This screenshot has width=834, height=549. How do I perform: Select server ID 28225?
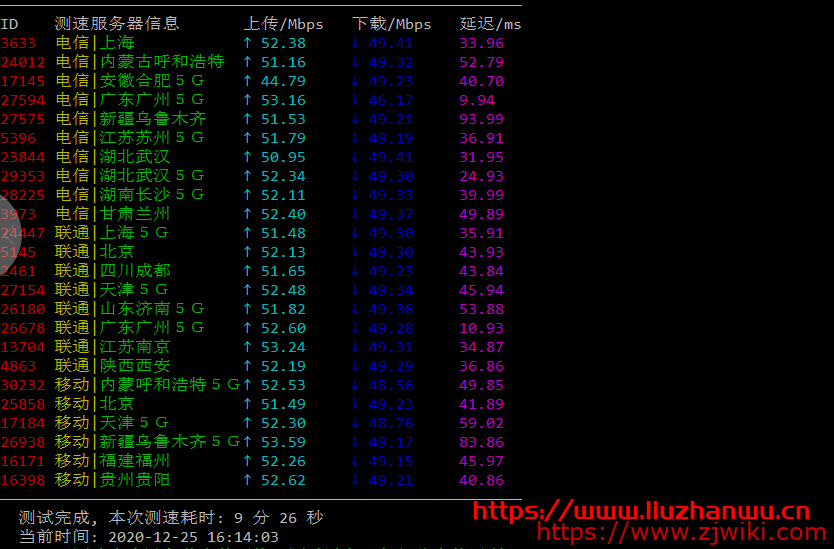(x=23, y=195)
